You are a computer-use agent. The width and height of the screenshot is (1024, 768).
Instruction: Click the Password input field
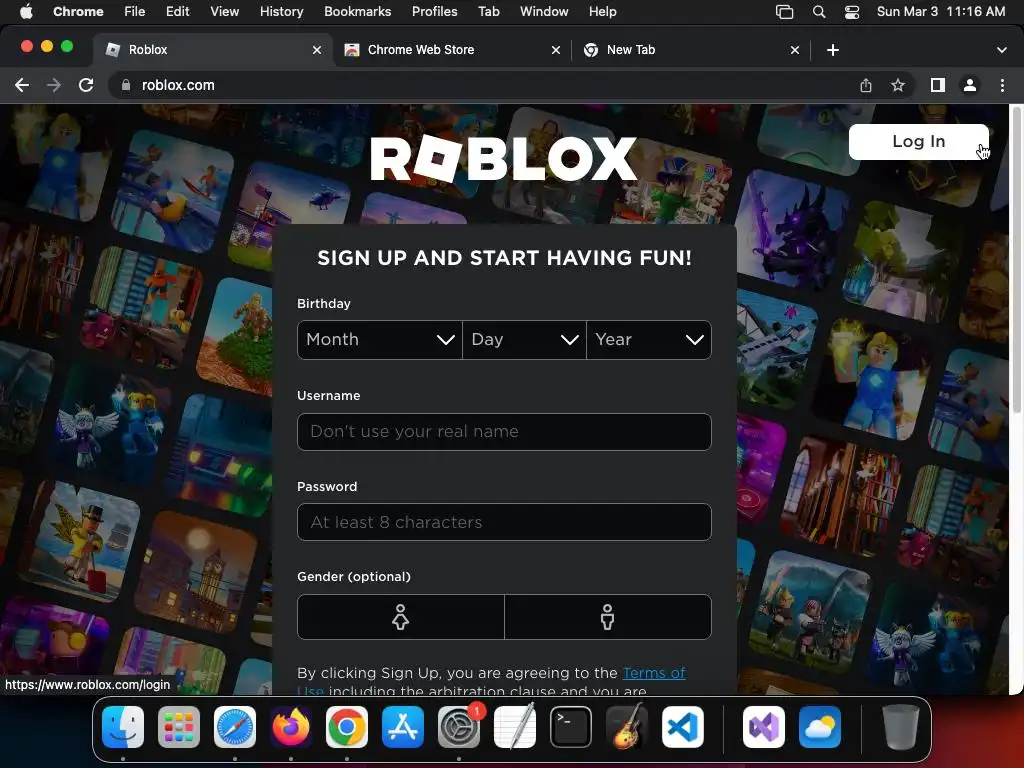[x=504, y=522]
